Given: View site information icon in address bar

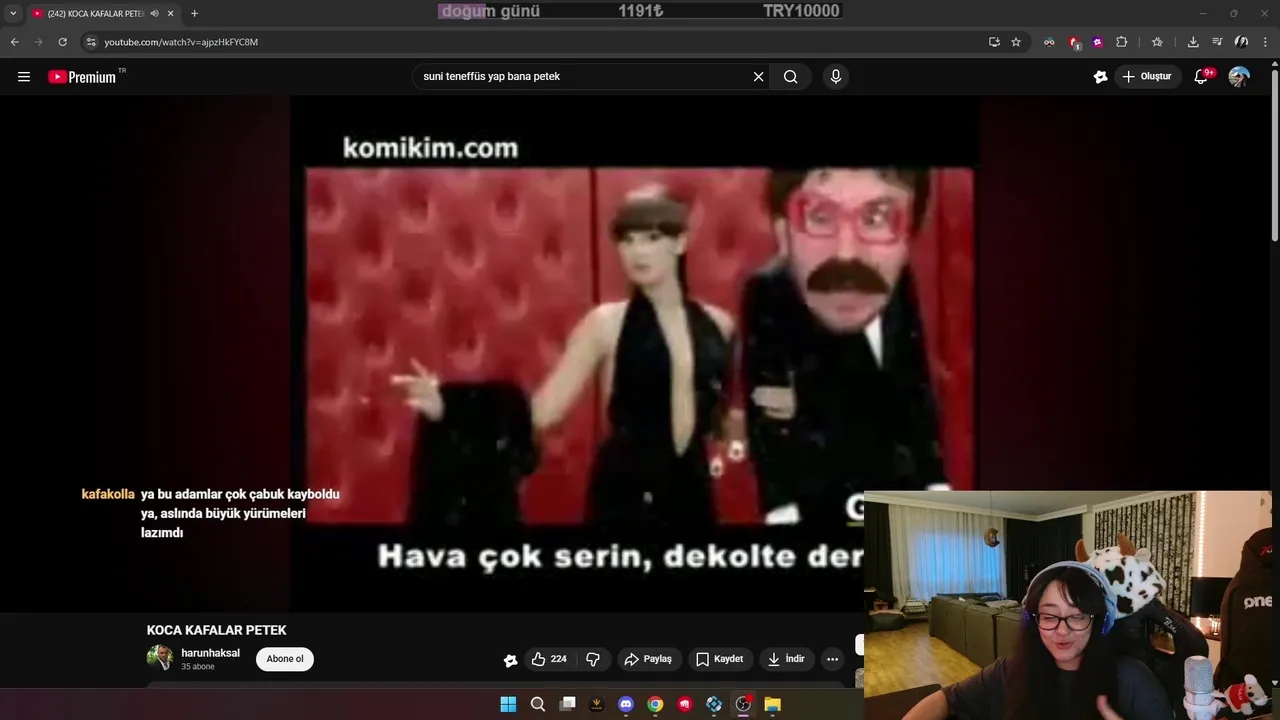Looking at the screenshot, I should coord(91,42).
